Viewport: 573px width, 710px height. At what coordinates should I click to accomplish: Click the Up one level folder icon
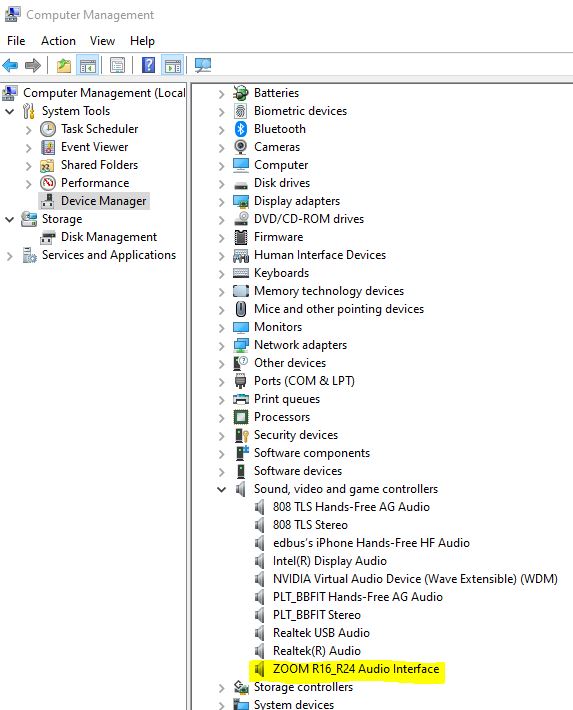[x=64, y=66]
